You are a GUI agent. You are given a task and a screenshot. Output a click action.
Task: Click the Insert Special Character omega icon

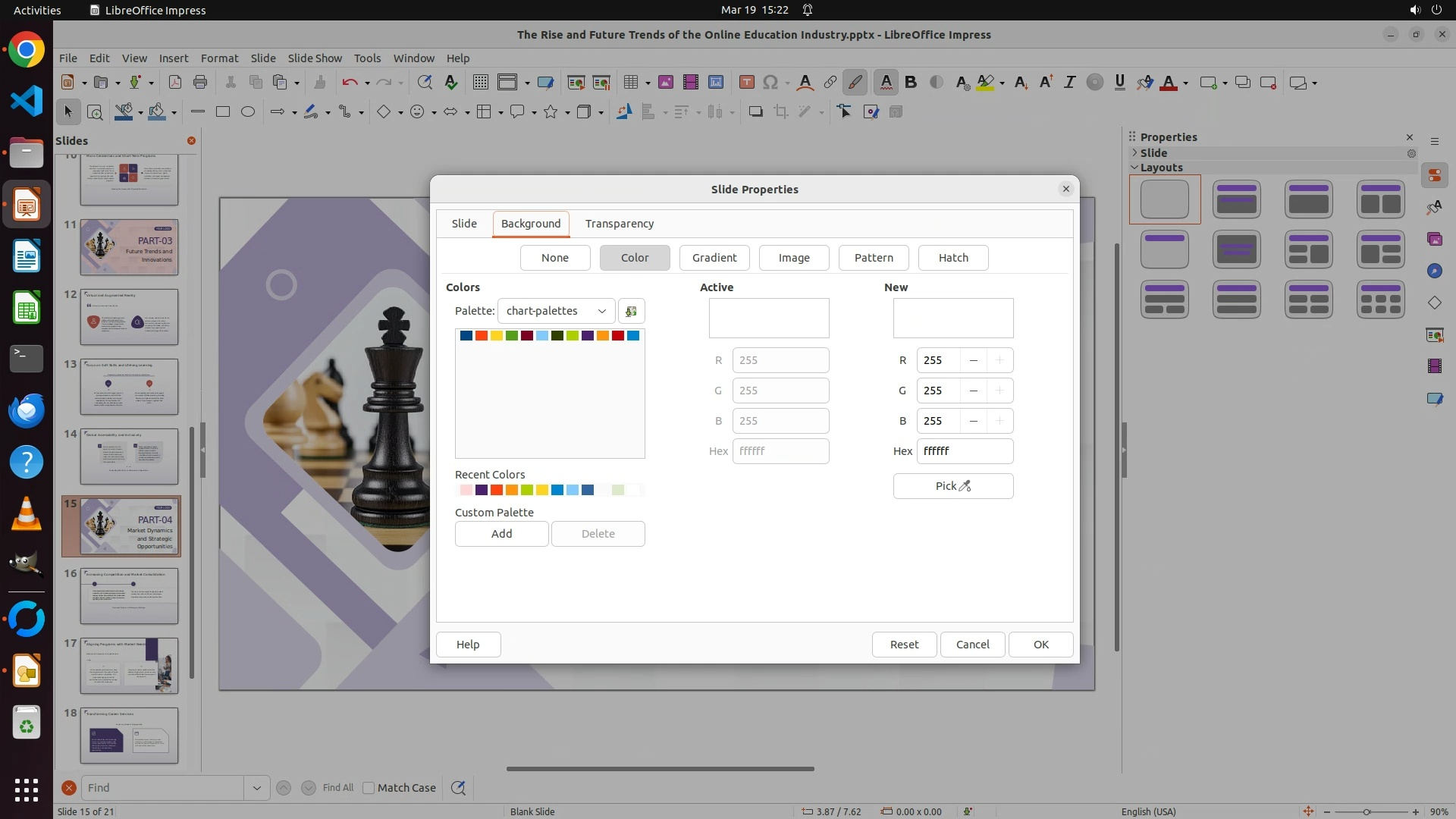770,83
